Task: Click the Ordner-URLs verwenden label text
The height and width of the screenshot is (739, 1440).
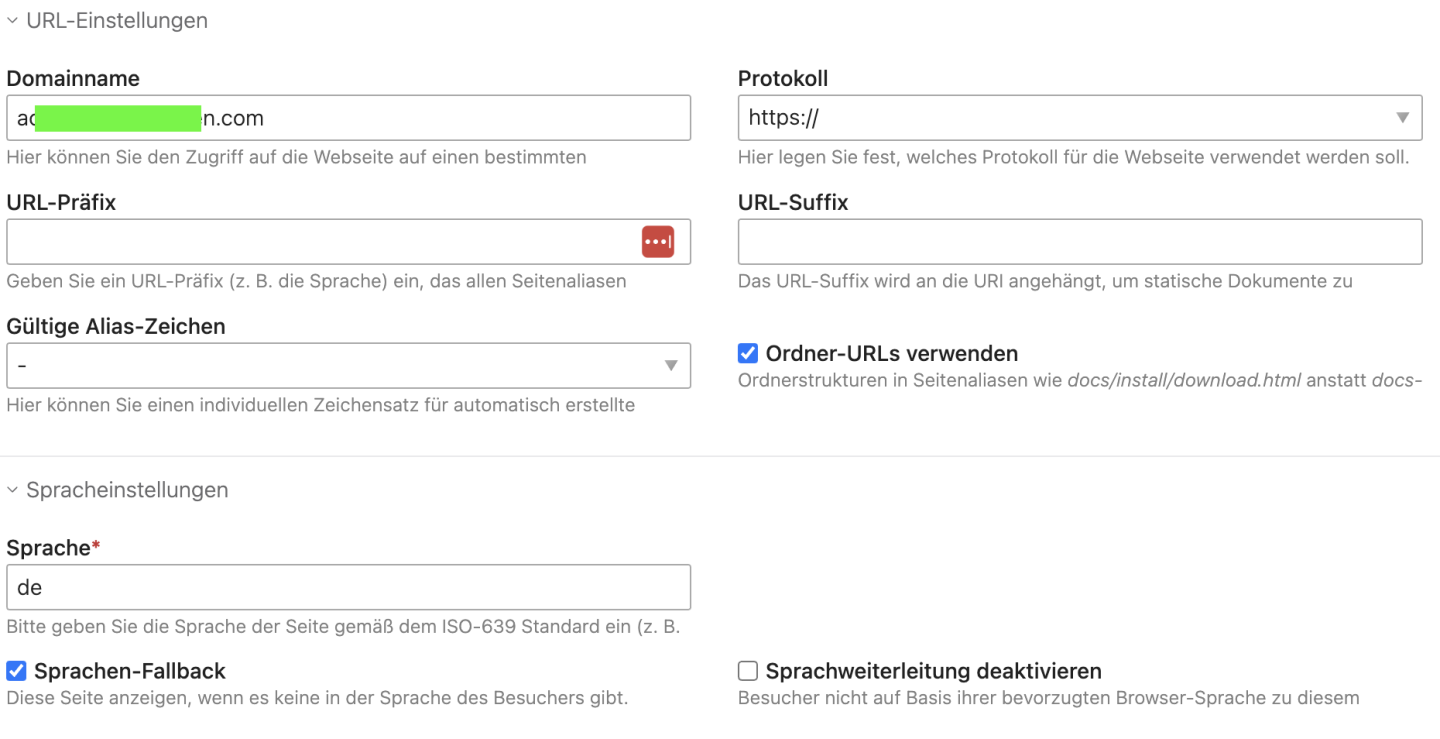Action: pos(891,353)
